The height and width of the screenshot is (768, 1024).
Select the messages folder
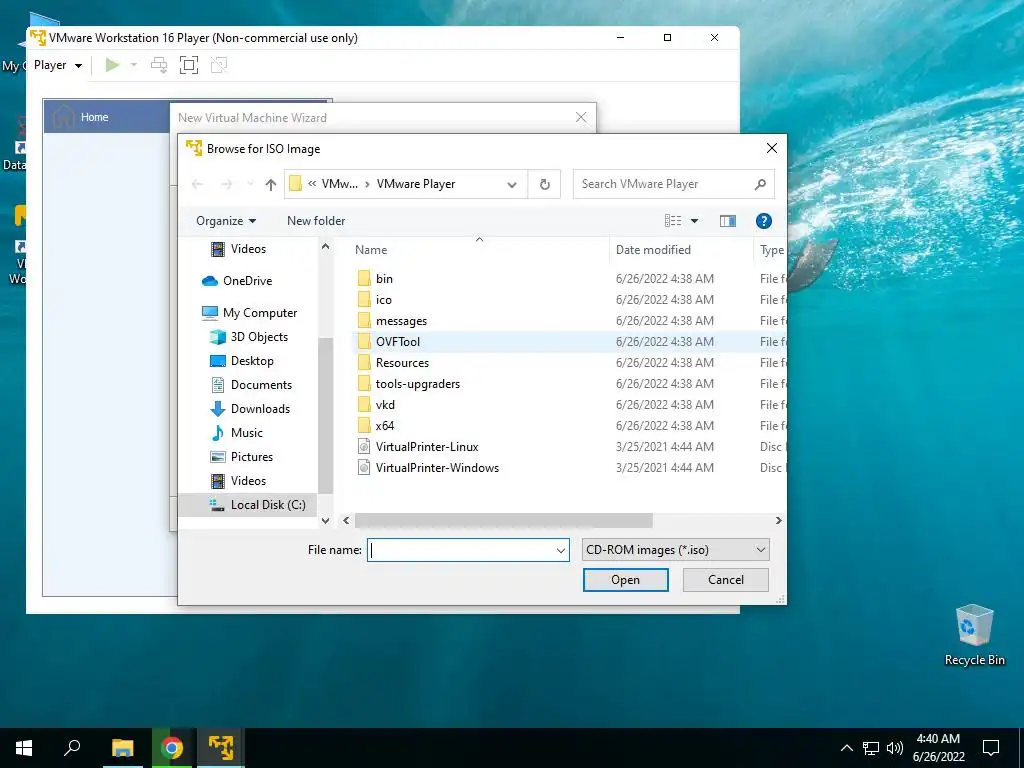[x=401, y=321]
